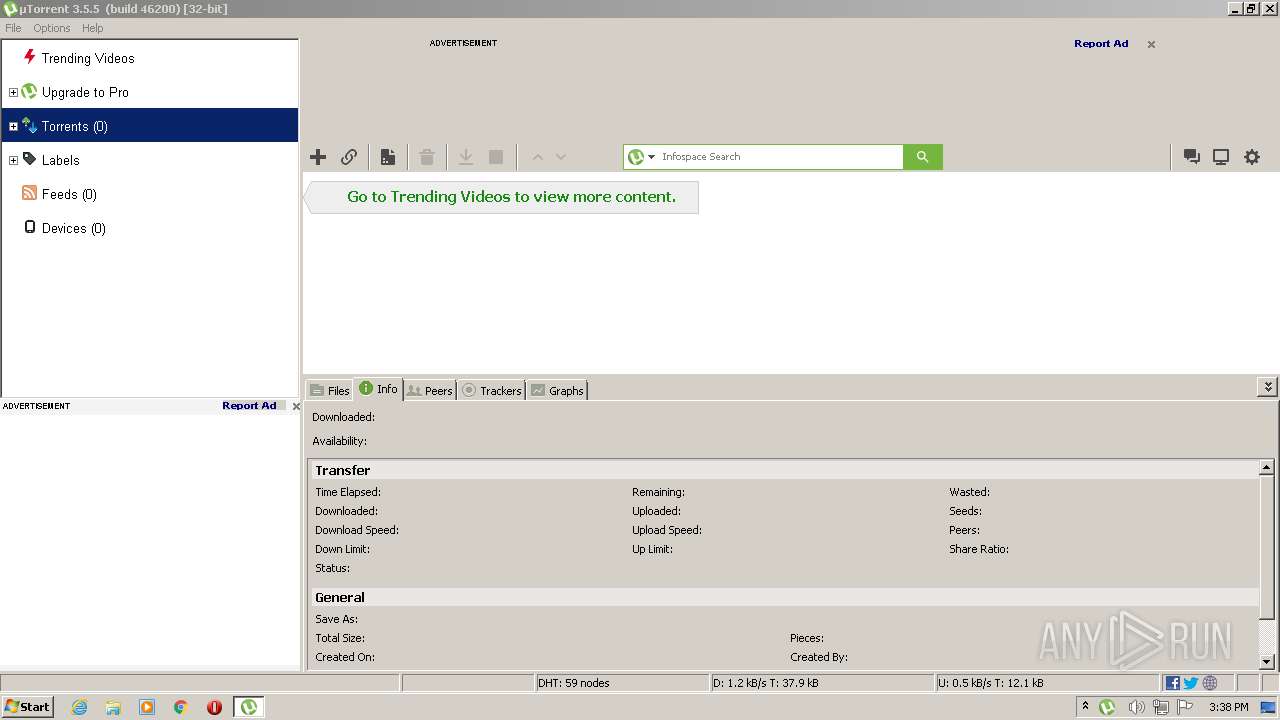The image size is (1280, 720).
Task: Collapse detail pane with double-chevron button
Action: pos(1268,387)
